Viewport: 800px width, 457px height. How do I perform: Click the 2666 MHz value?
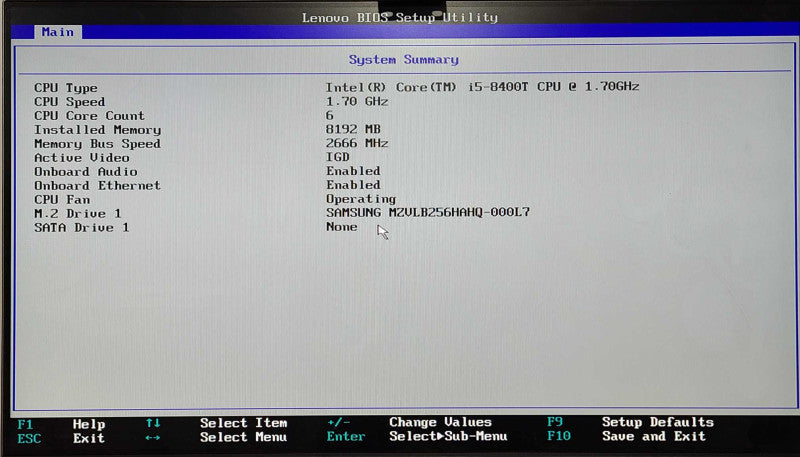[x=357, y=143]
